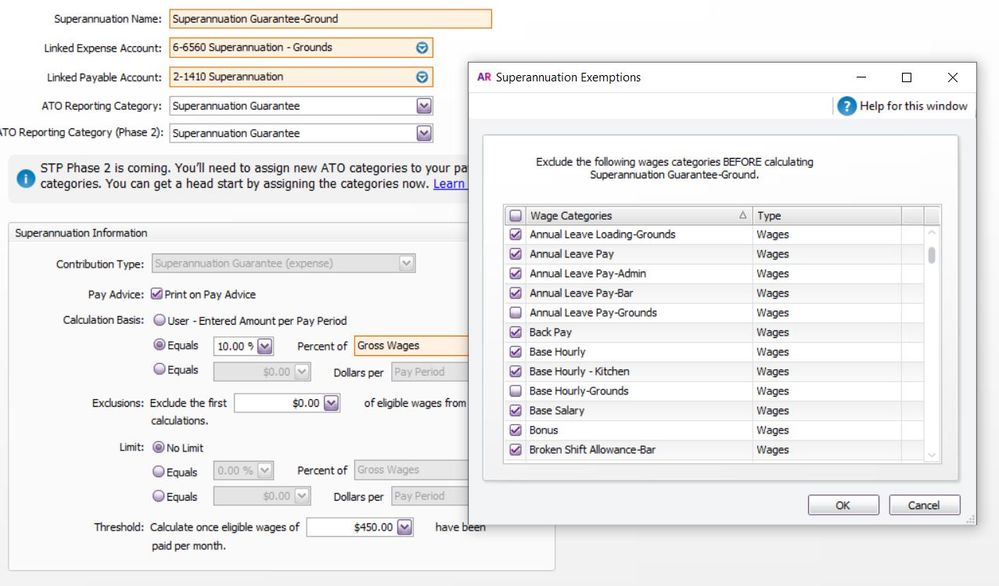Click OK to confirm exemptions

(x=843, y=505)
